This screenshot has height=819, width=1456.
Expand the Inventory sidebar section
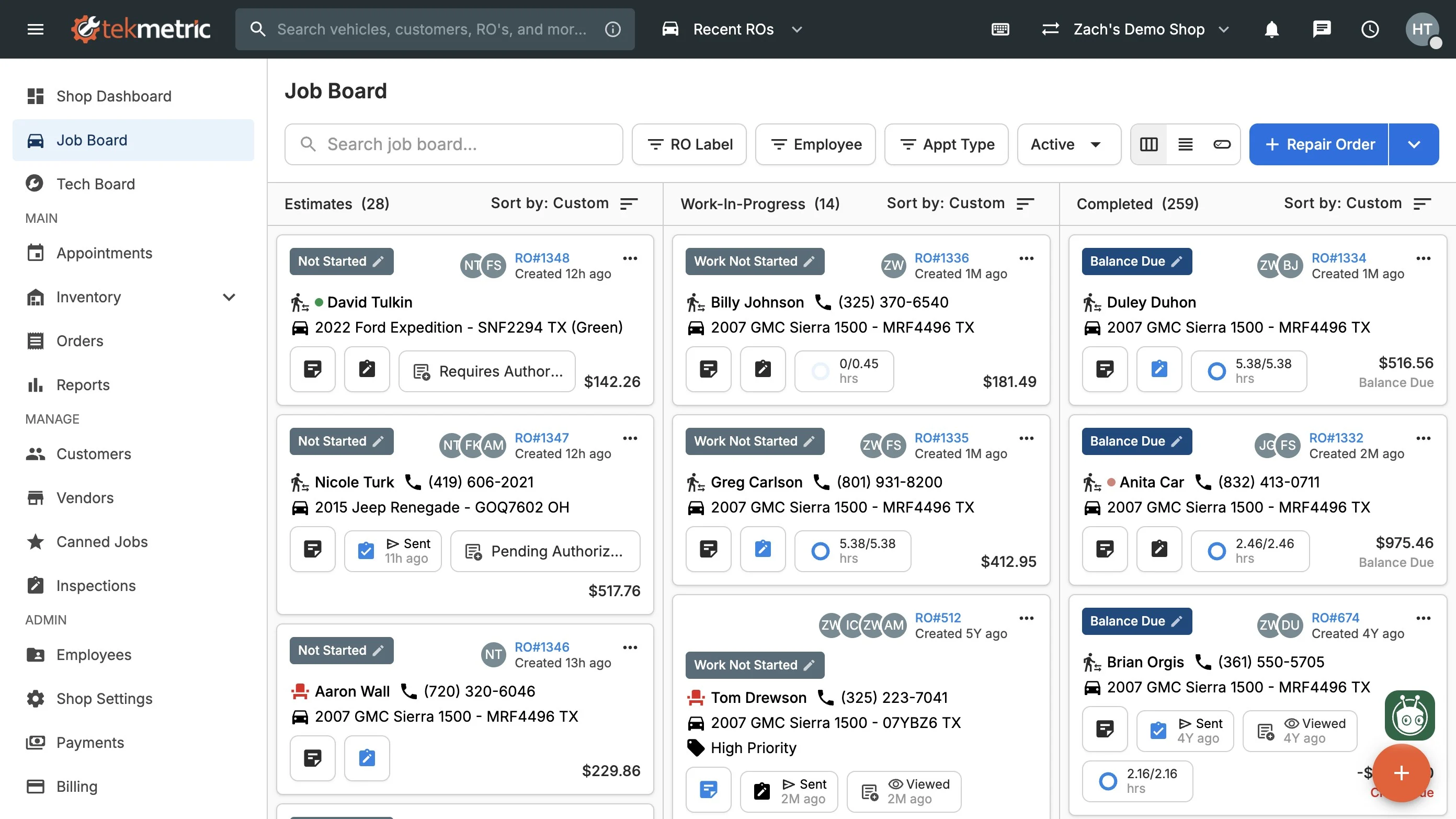tap(229, 297)
